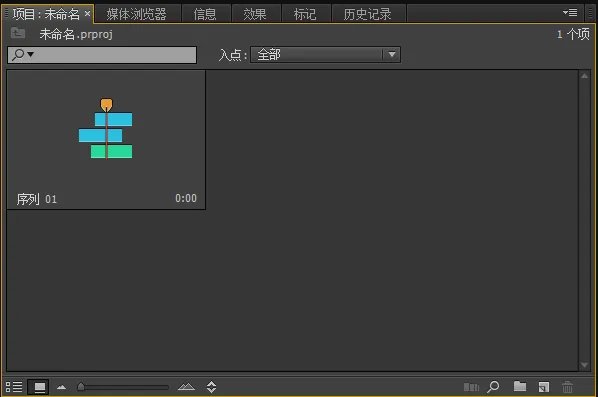This screenshot has width=598, height=397.
Task: Click the 序列 01 name label
Action: (37, 199)
